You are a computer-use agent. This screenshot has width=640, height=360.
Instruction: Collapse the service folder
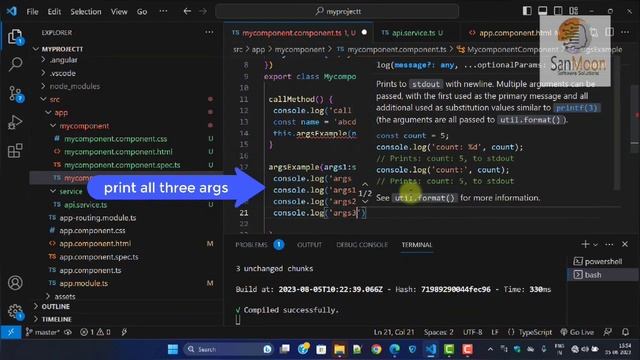pyautogui.click(x=71, y=191)
